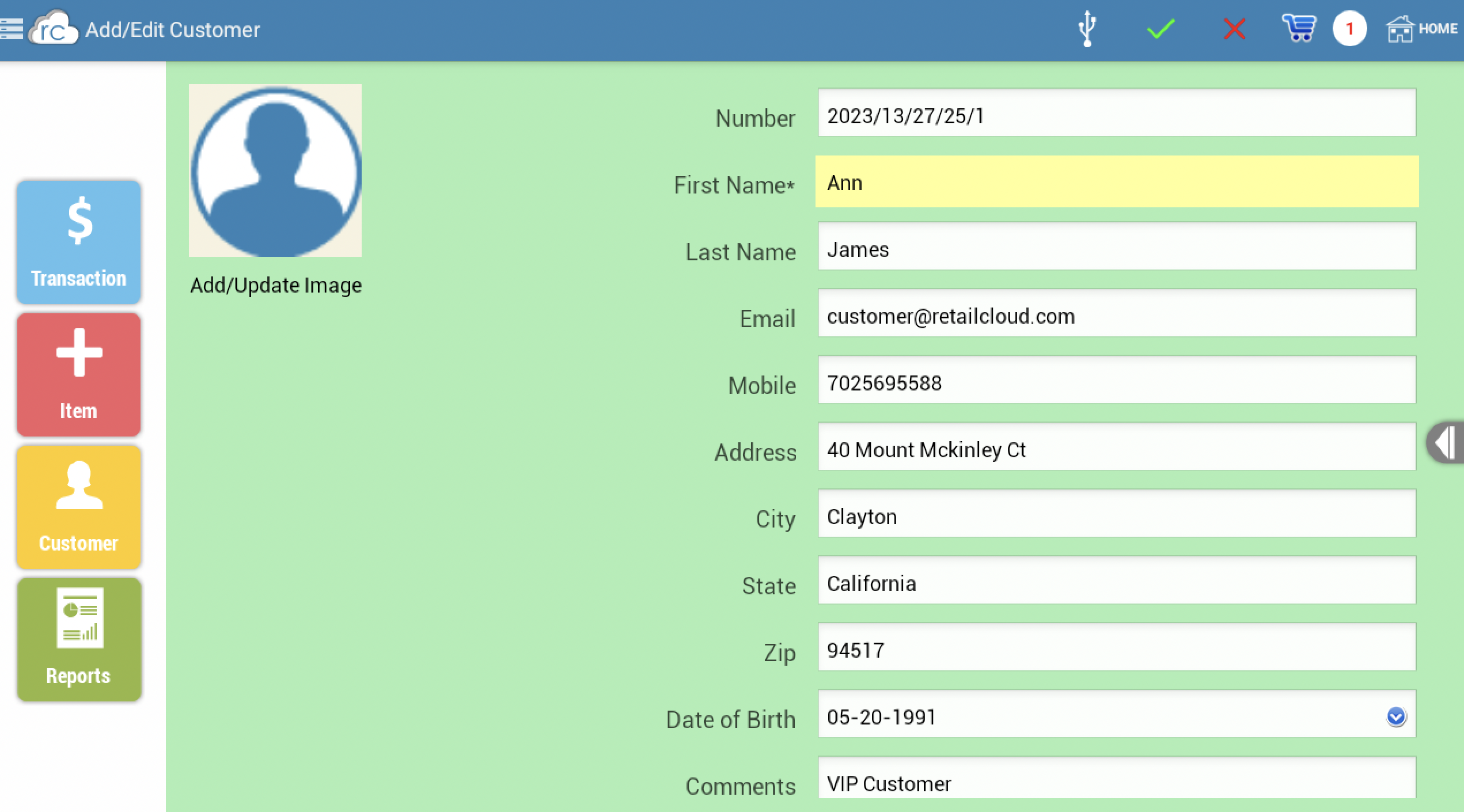Screen dimensions: 1464x812
Task: Cancel editing with red X icon
Action: click(1234, 29)
